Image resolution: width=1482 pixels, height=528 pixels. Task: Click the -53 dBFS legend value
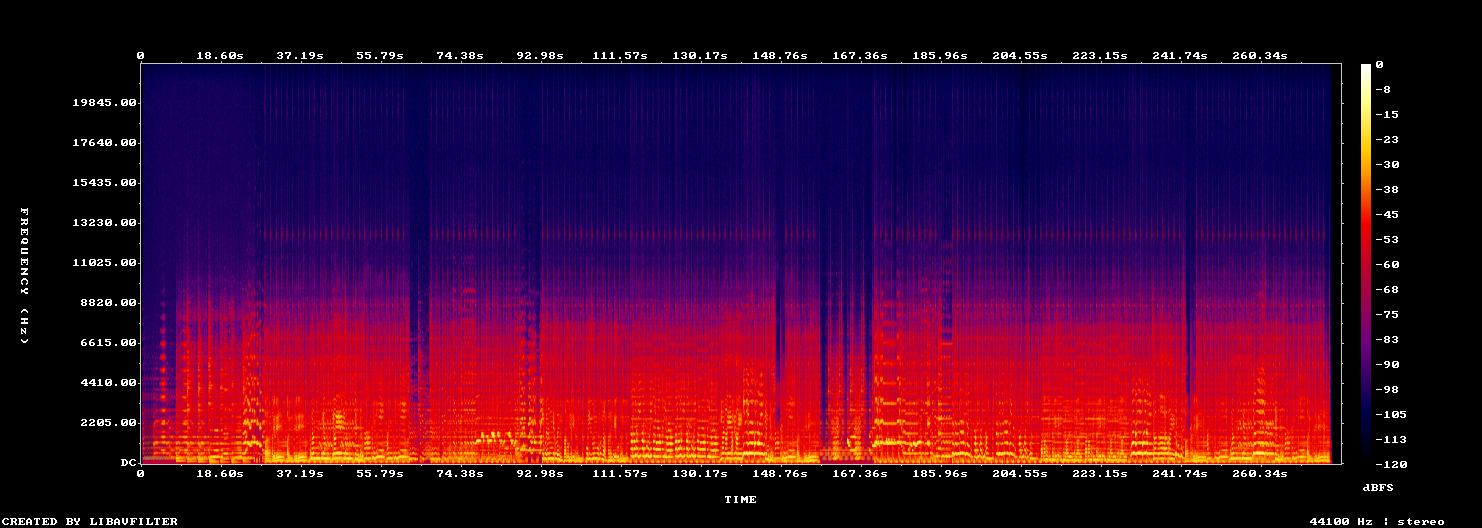click(x=1386, y=239)
